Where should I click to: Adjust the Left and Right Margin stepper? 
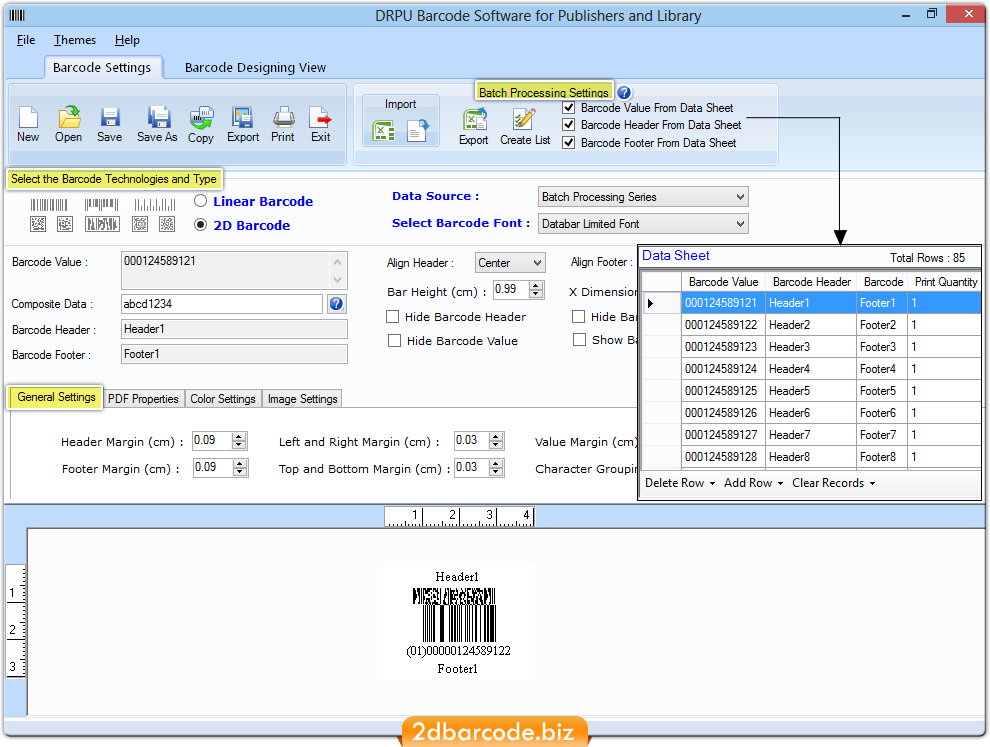point(496,441)
